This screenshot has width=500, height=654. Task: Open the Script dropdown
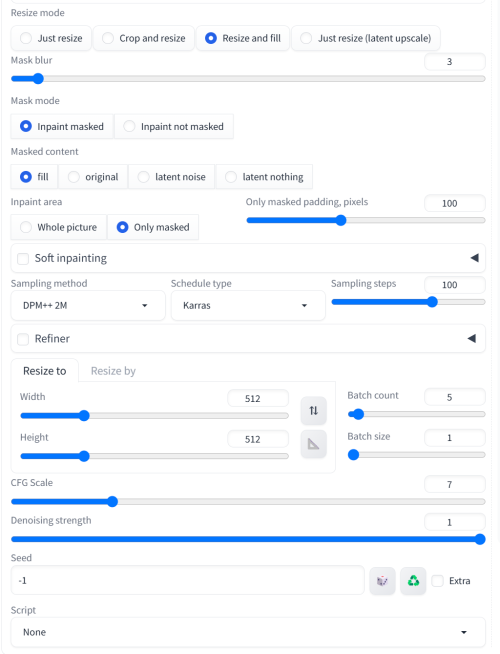(248, 632)
